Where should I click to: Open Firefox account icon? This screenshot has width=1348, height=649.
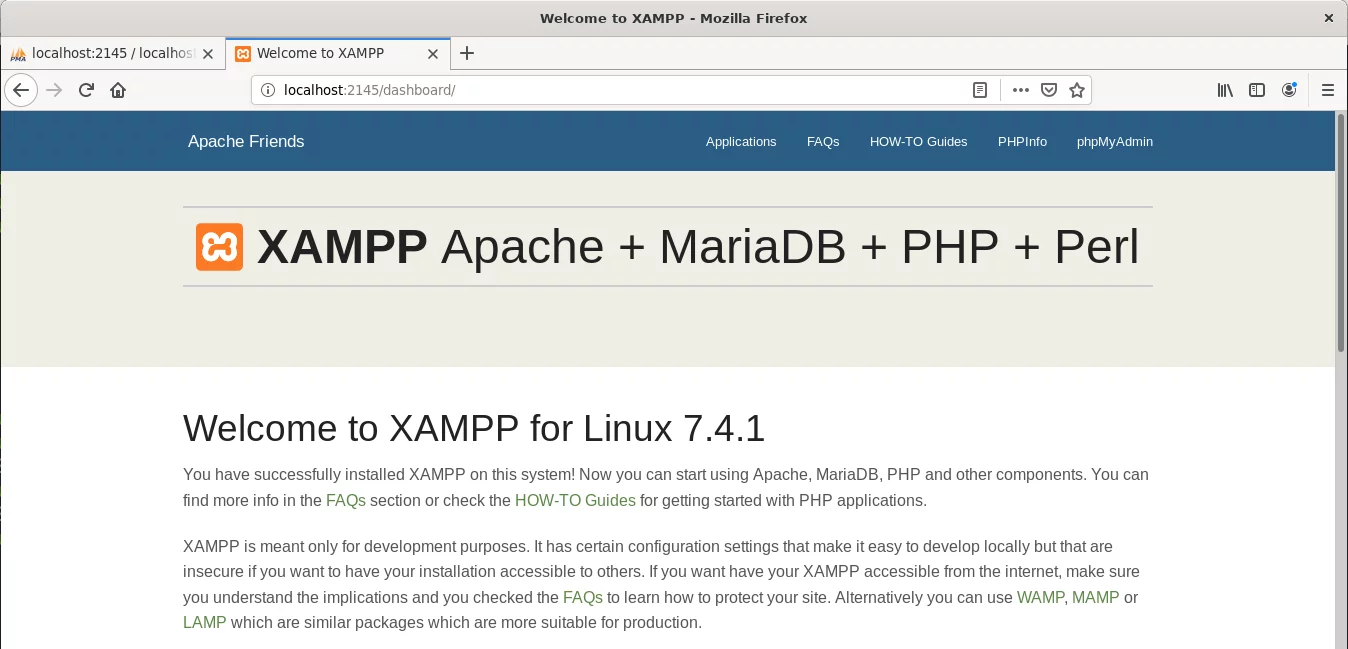[1289, 90]
